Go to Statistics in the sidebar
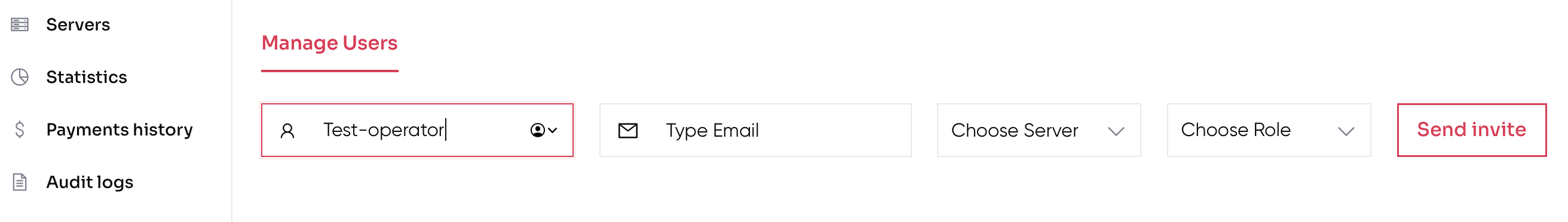This screenshot has height=222, width=1568. tap(87, 77)
